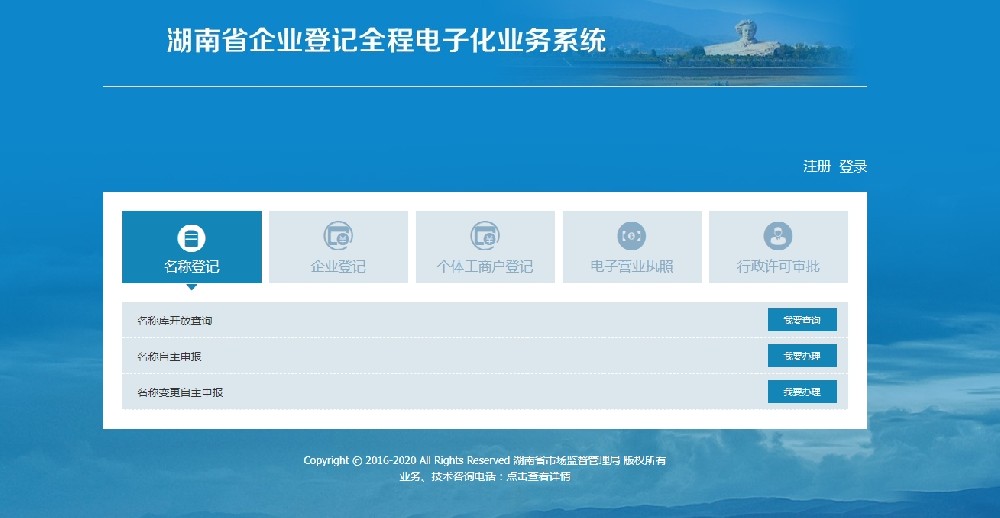The image size is (1000, 518).
Task: Click the 名称库开放查询 row text
Action: point(175,321)
